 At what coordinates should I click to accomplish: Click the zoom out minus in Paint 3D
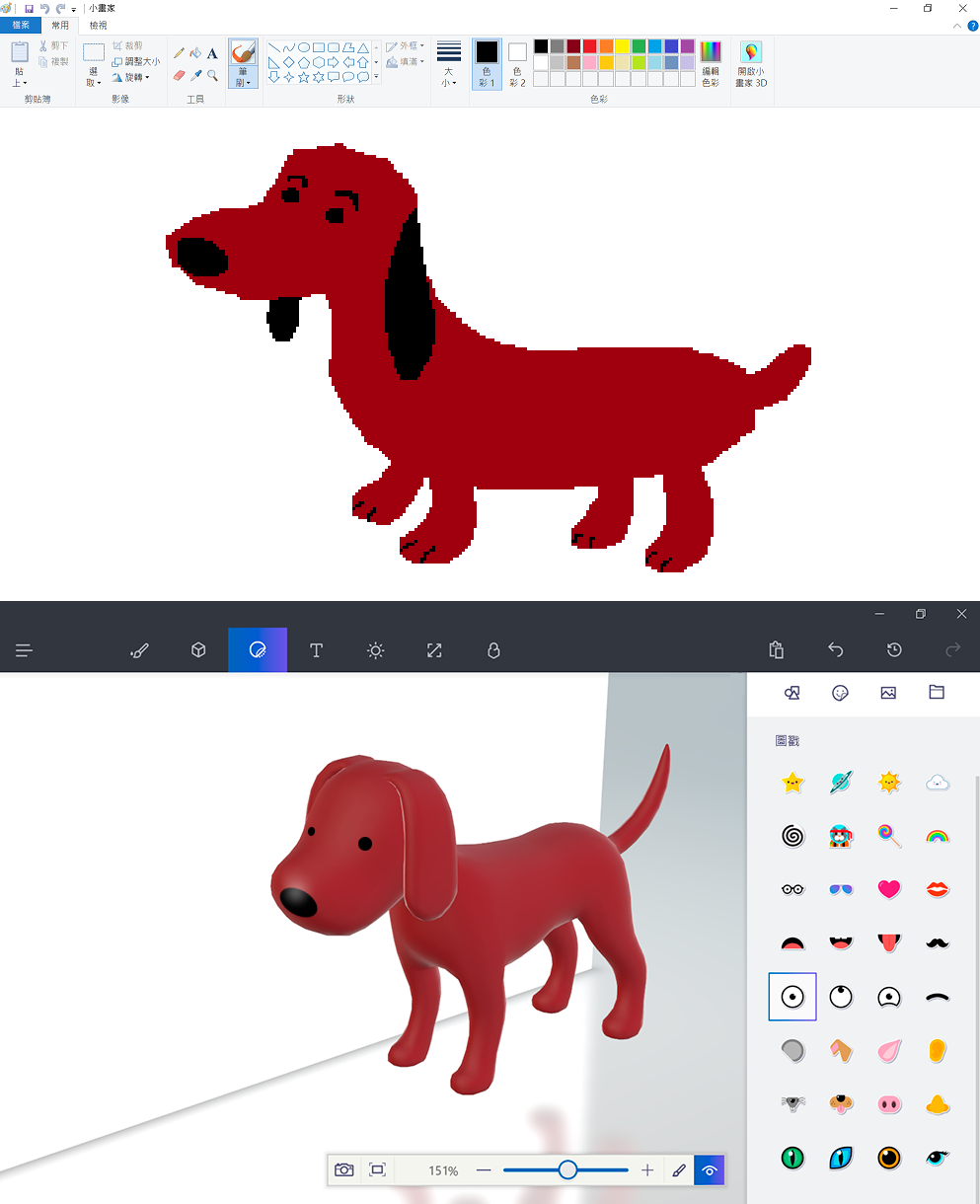click(x=484, y=1170)
